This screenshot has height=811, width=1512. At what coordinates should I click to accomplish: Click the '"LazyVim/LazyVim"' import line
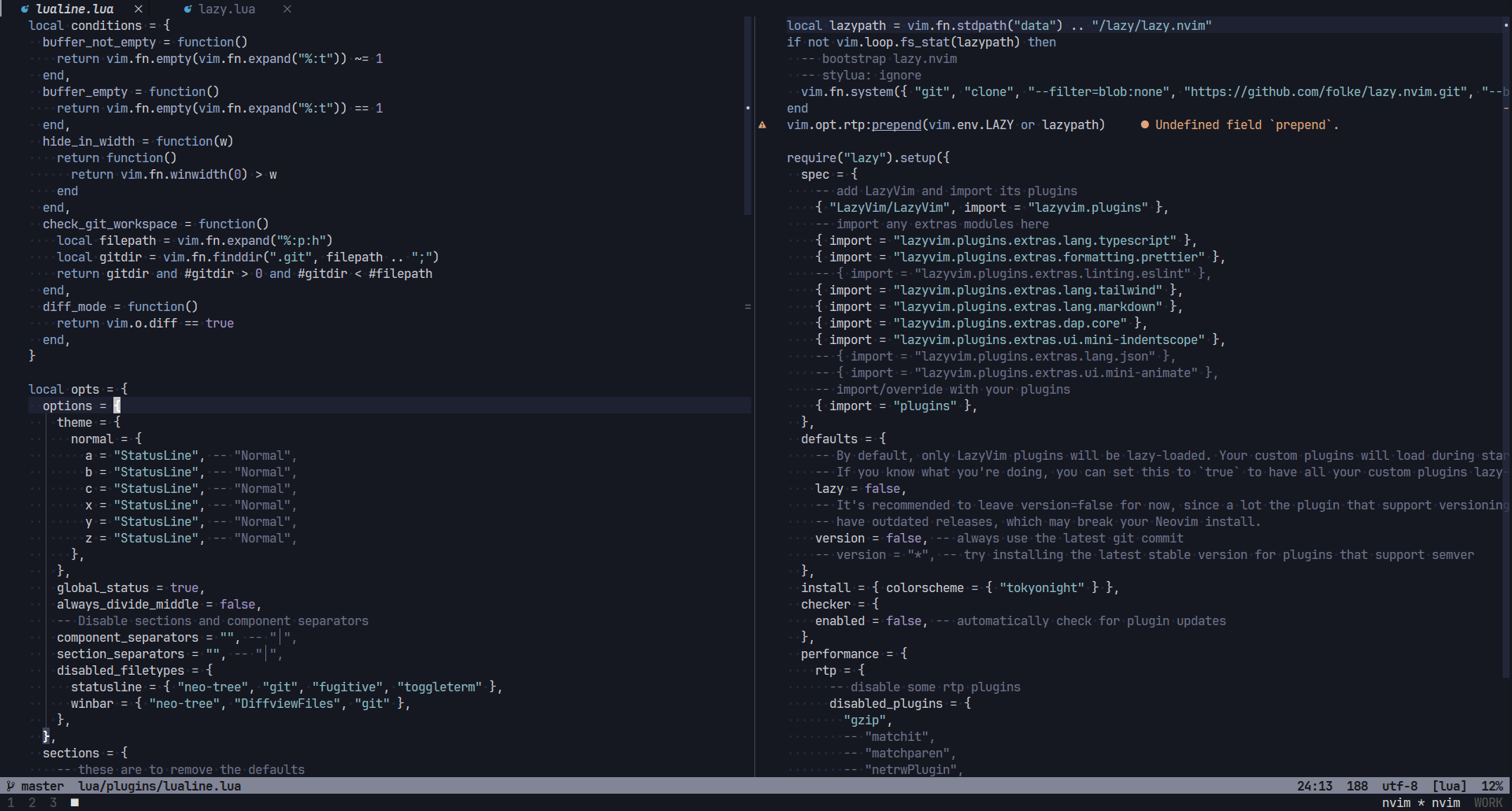pos(992,207)
